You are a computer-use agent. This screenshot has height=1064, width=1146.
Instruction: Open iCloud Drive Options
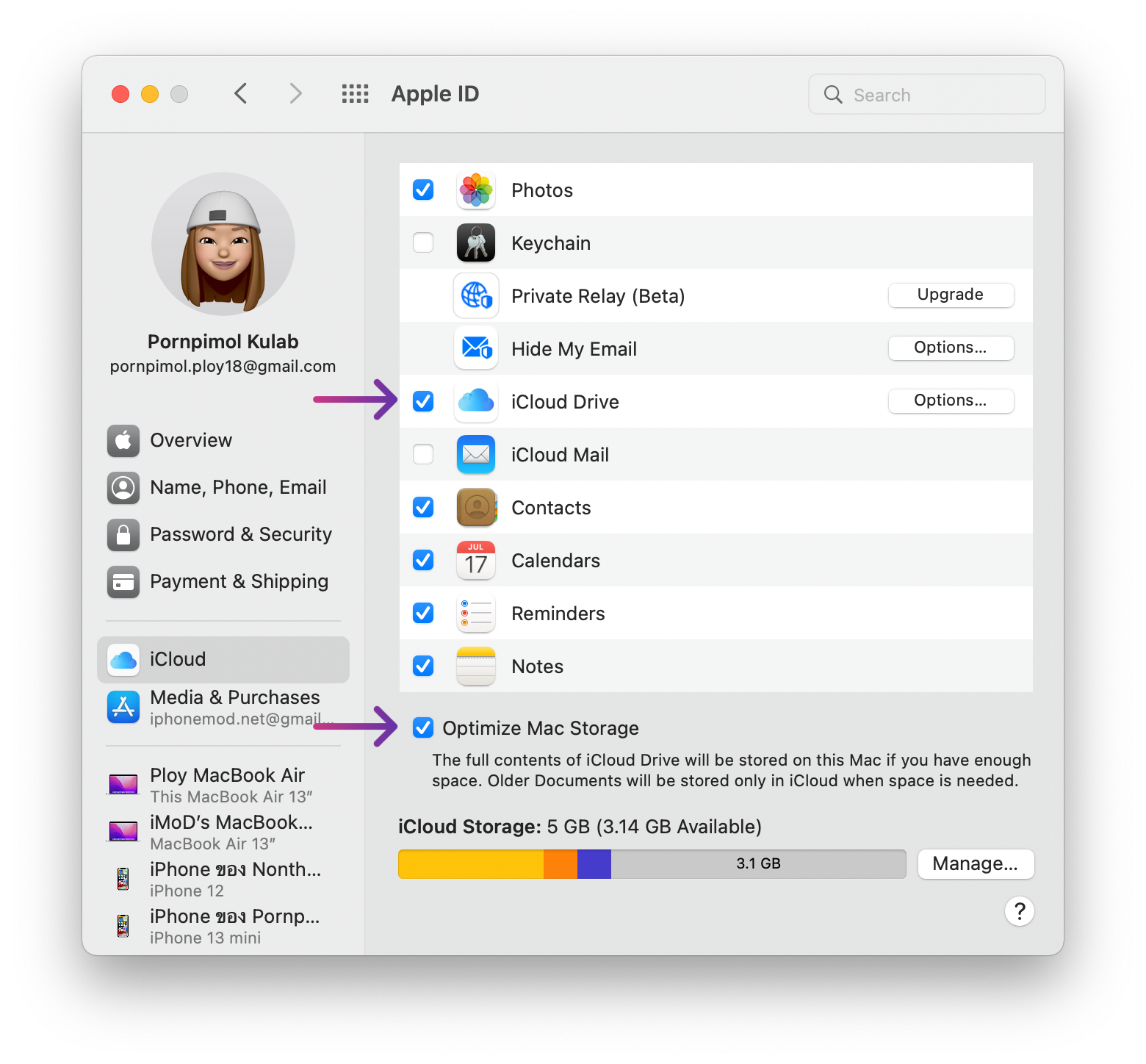click(x=951, y=401)
